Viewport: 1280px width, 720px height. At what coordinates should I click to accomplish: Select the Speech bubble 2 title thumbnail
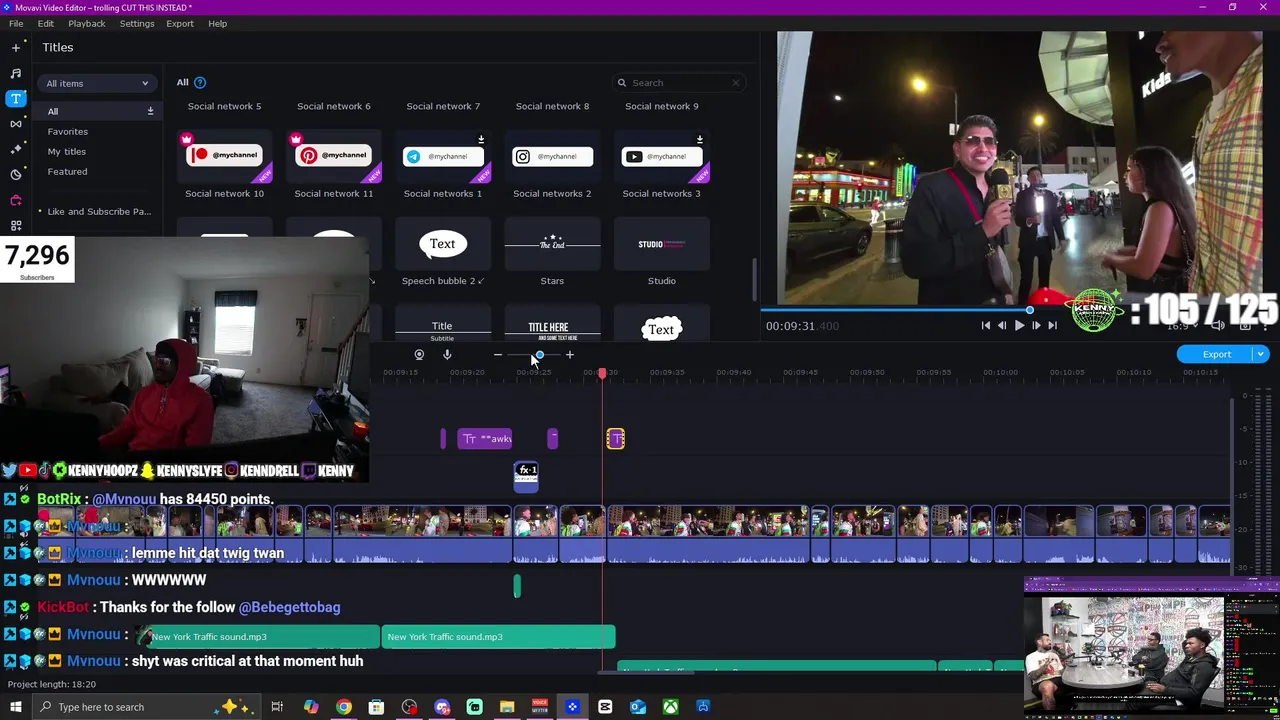pyautogui.click(x=443, y=244)
